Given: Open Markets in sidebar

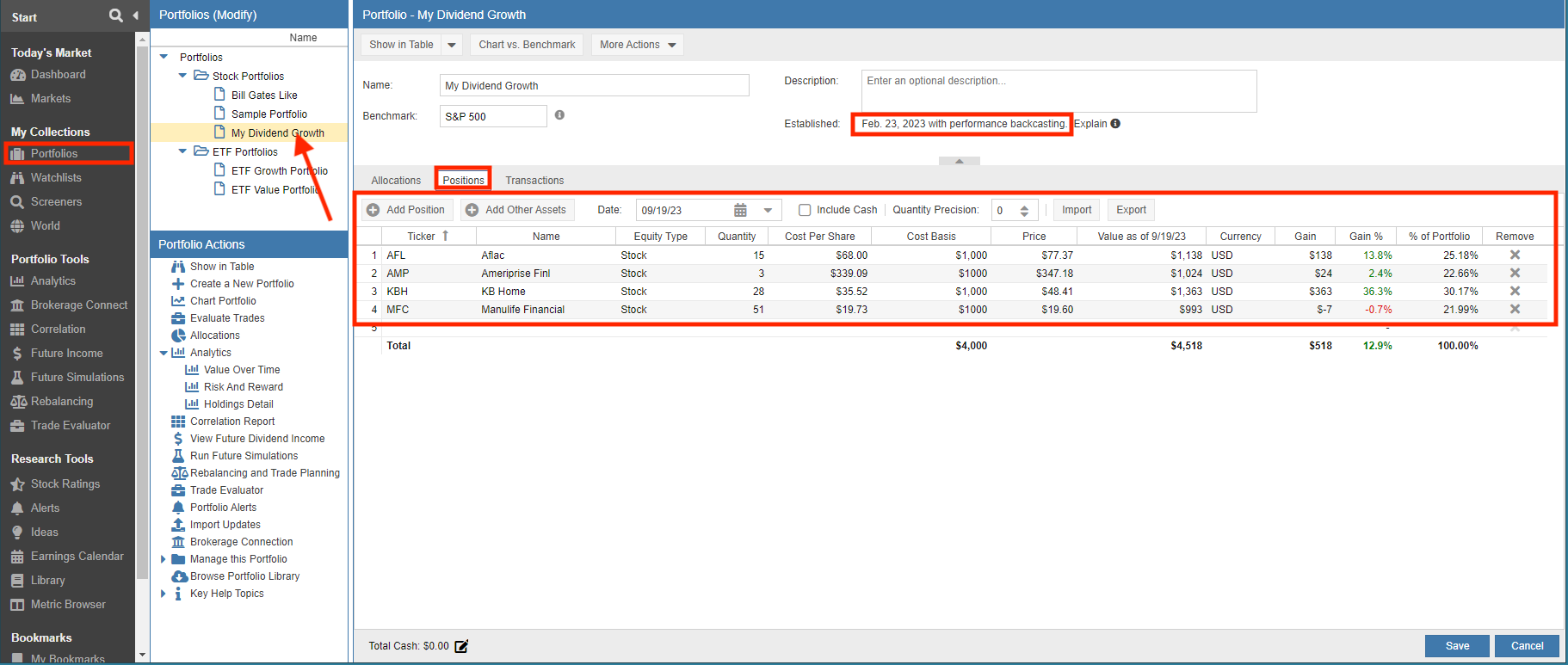Looking at the screenshot, I should (51, 99).
